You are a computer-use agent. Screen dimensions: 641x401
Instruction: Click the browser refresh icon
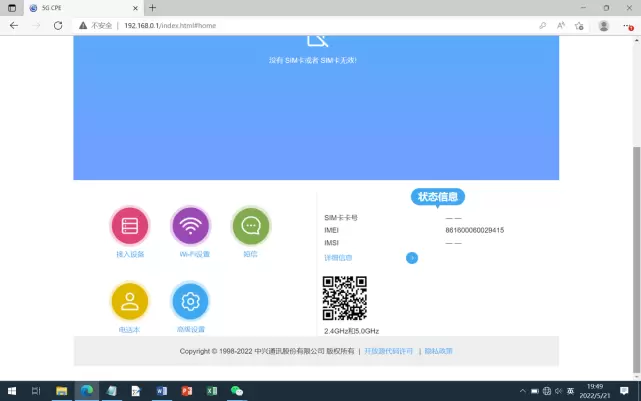58,25
